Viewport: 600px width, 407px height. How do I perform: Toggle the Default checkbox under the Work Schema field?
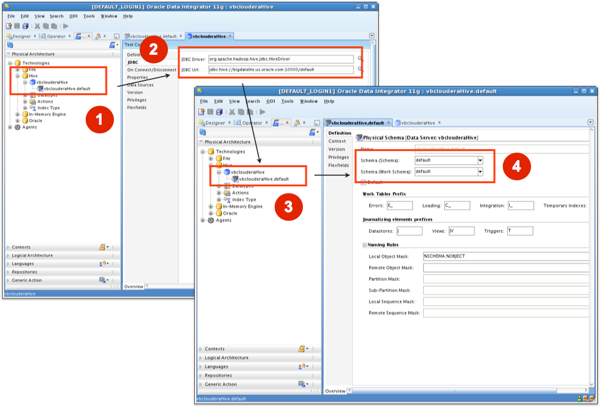click(x=363, y=182)
